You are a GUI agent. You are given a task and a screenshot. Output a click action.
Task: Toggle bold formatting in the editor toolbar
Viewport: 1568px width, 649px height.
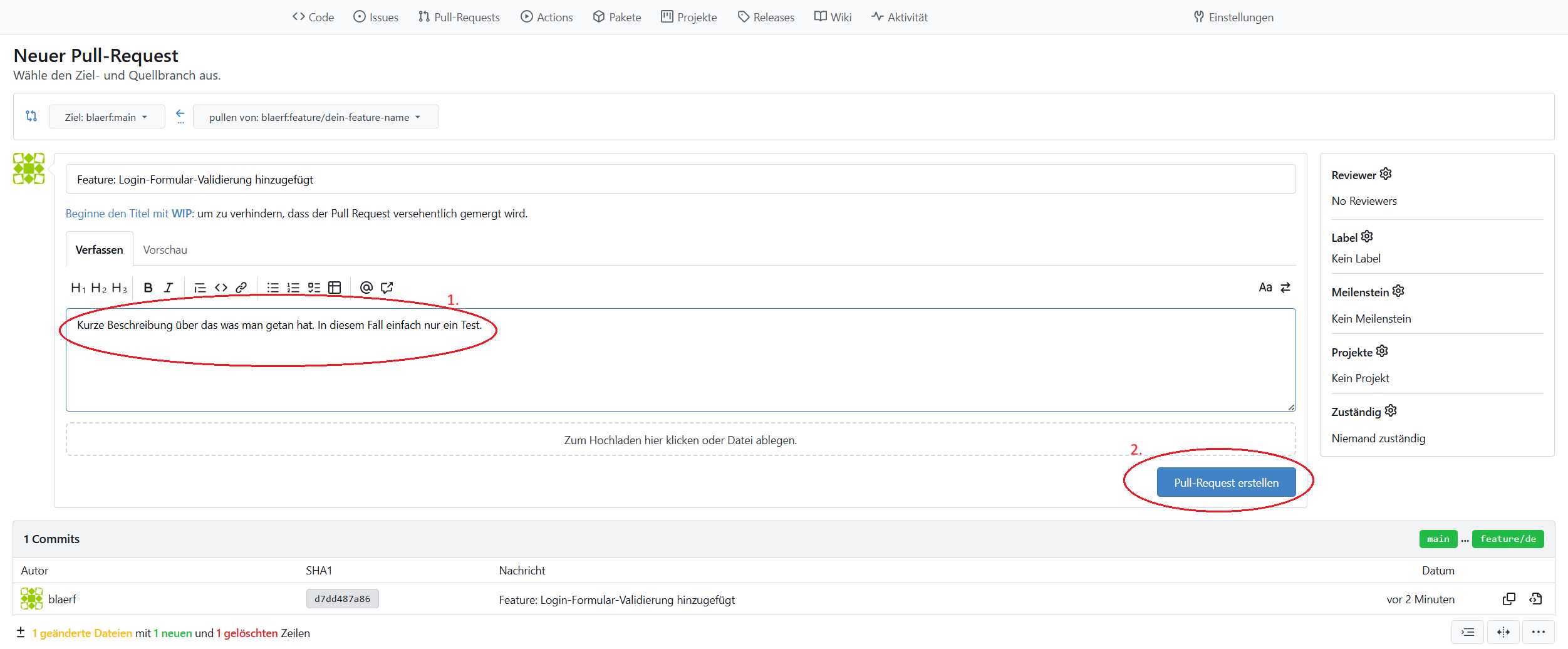pos(148,288)
